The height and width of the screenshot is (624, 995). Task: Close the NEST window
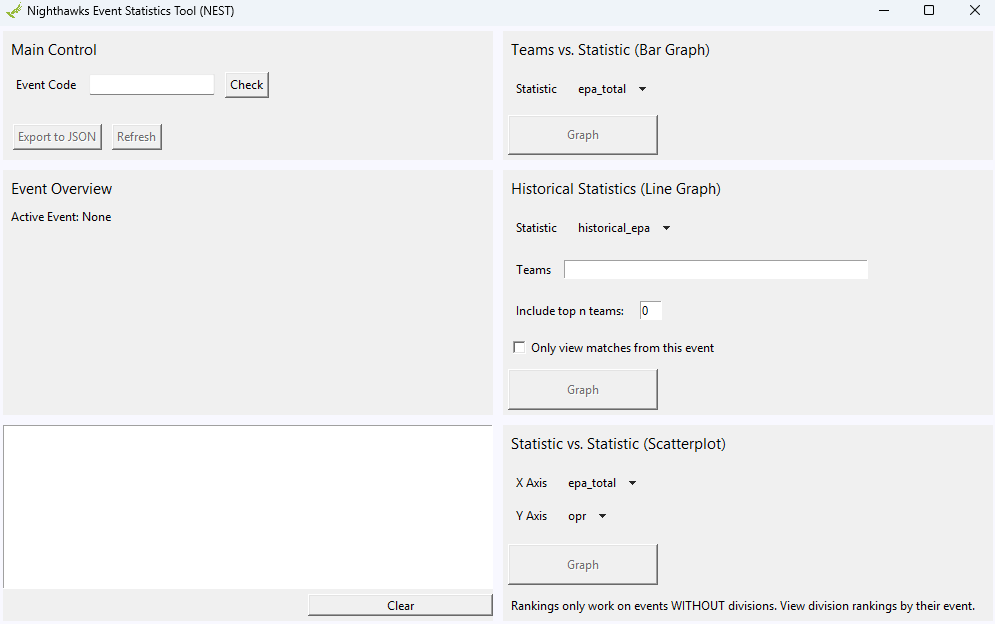pyautogui.click(x=975, y=10)
